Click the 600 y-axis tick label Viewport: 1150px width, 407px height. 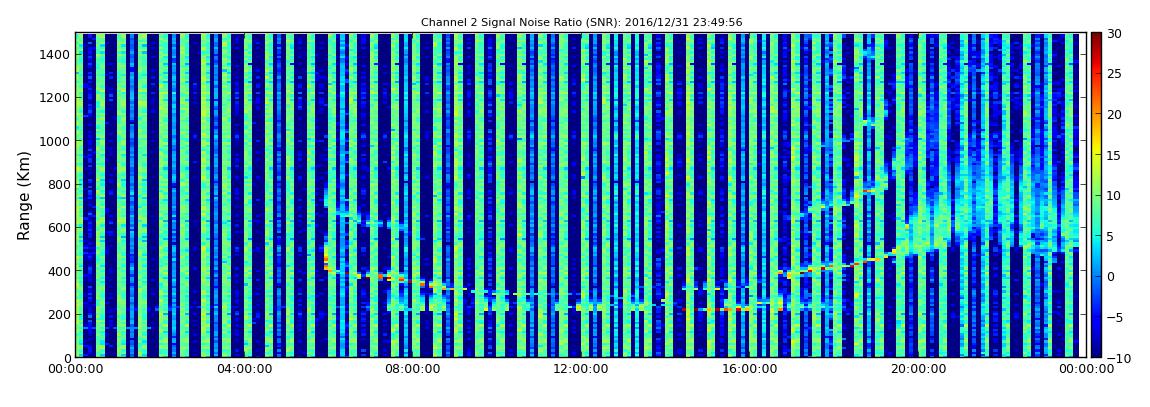tap(59, 227)
